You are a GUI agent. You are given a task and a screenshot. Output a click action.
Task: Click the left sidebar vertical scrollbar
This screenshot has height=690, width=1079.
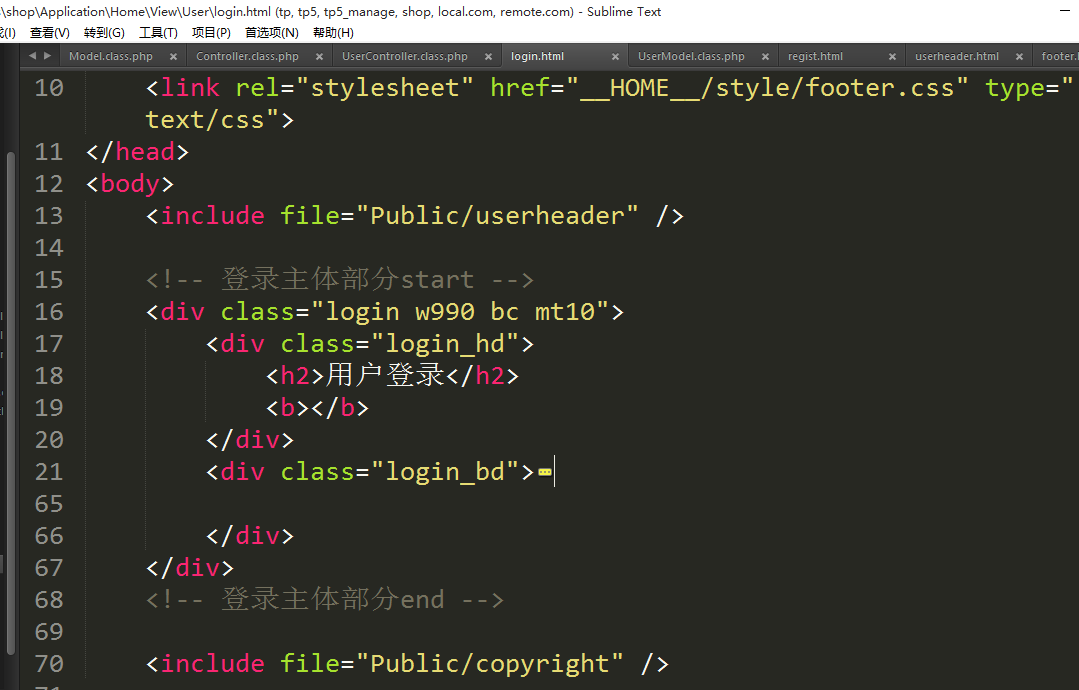(x=11, y=400)
